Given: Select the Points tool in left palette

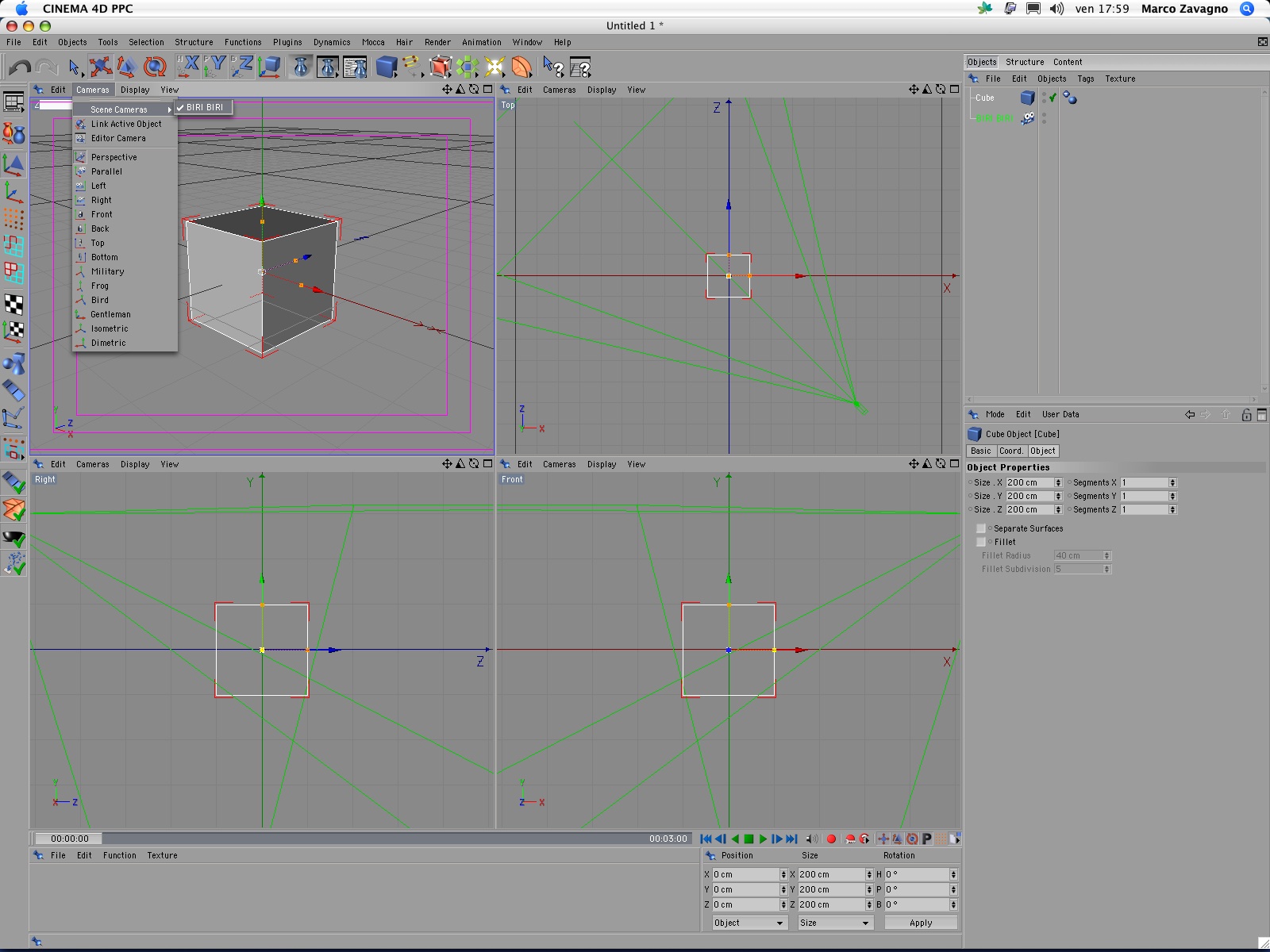Looking at the screenshot, I should coord(13,219).
